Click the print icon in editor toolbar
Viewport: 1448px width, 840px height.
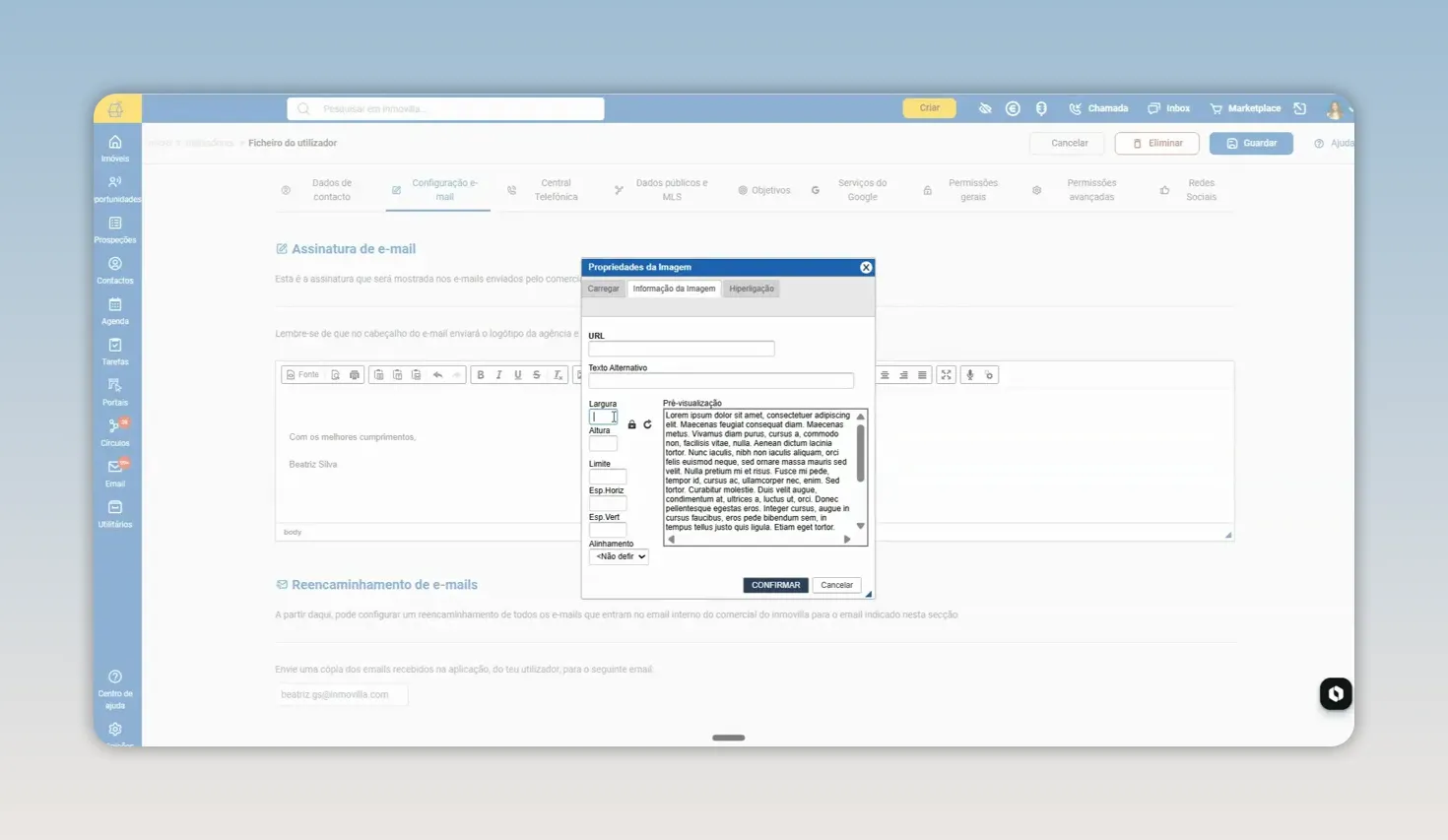coord(355,374)
